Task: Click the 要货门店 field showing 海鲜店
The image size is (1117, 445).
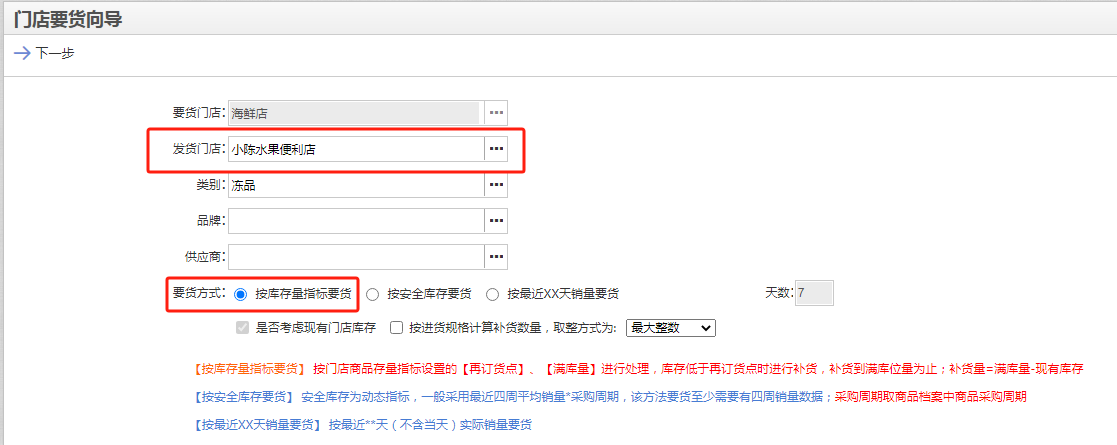Action: tap(356, 112)
